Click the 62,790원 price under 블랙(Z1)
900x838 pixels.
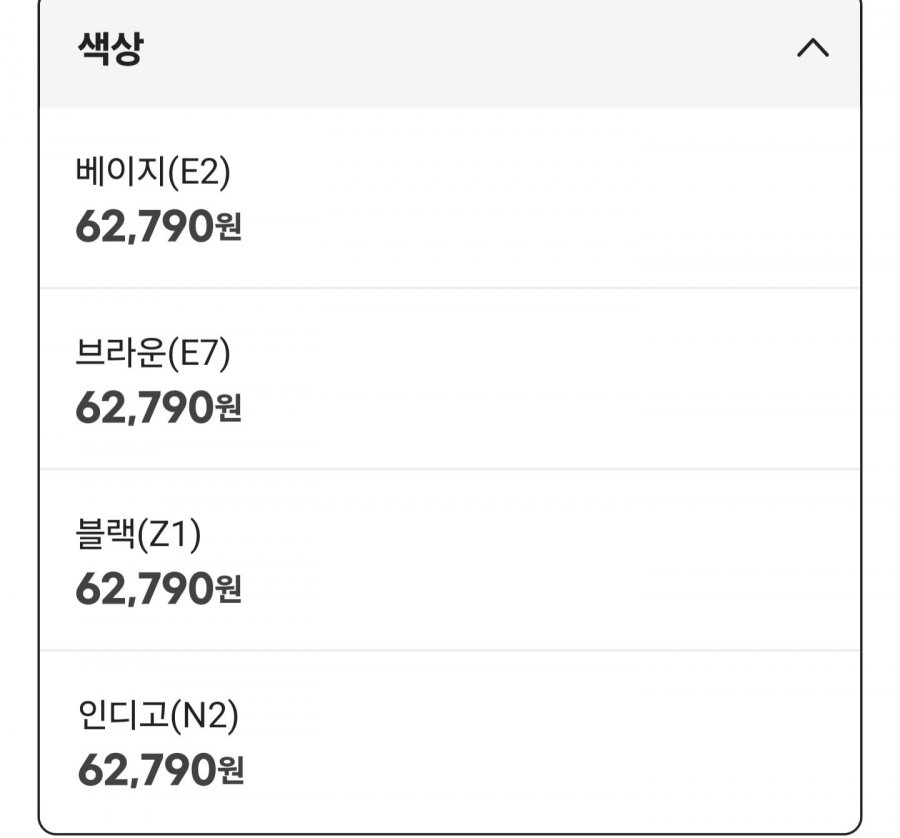click(158, 589)
